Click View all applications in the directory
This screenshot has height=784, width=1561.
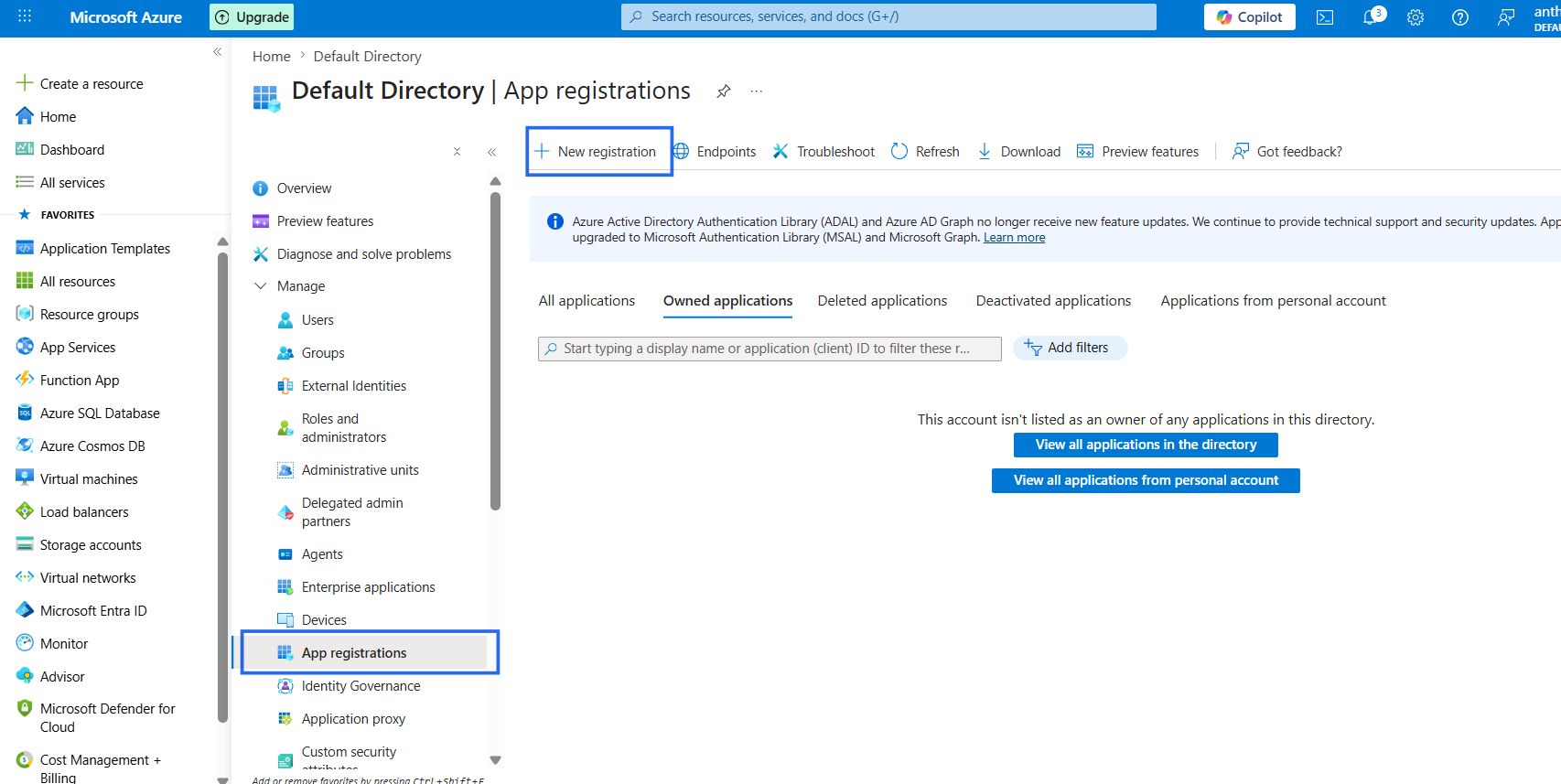[x=1146, y=445]
